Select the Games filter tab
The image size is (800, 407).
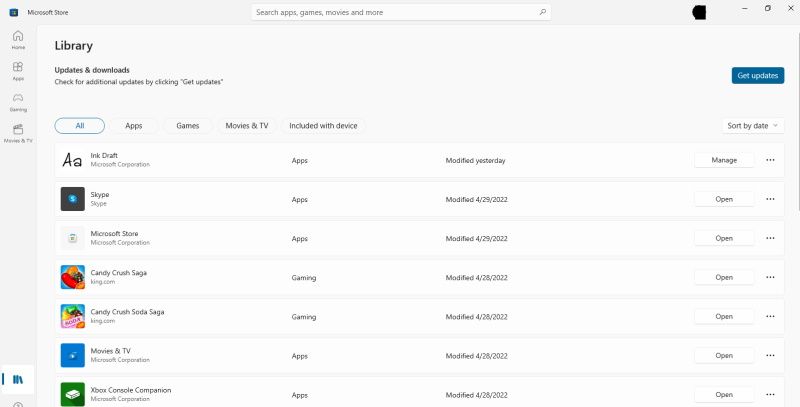coord(188,125)
